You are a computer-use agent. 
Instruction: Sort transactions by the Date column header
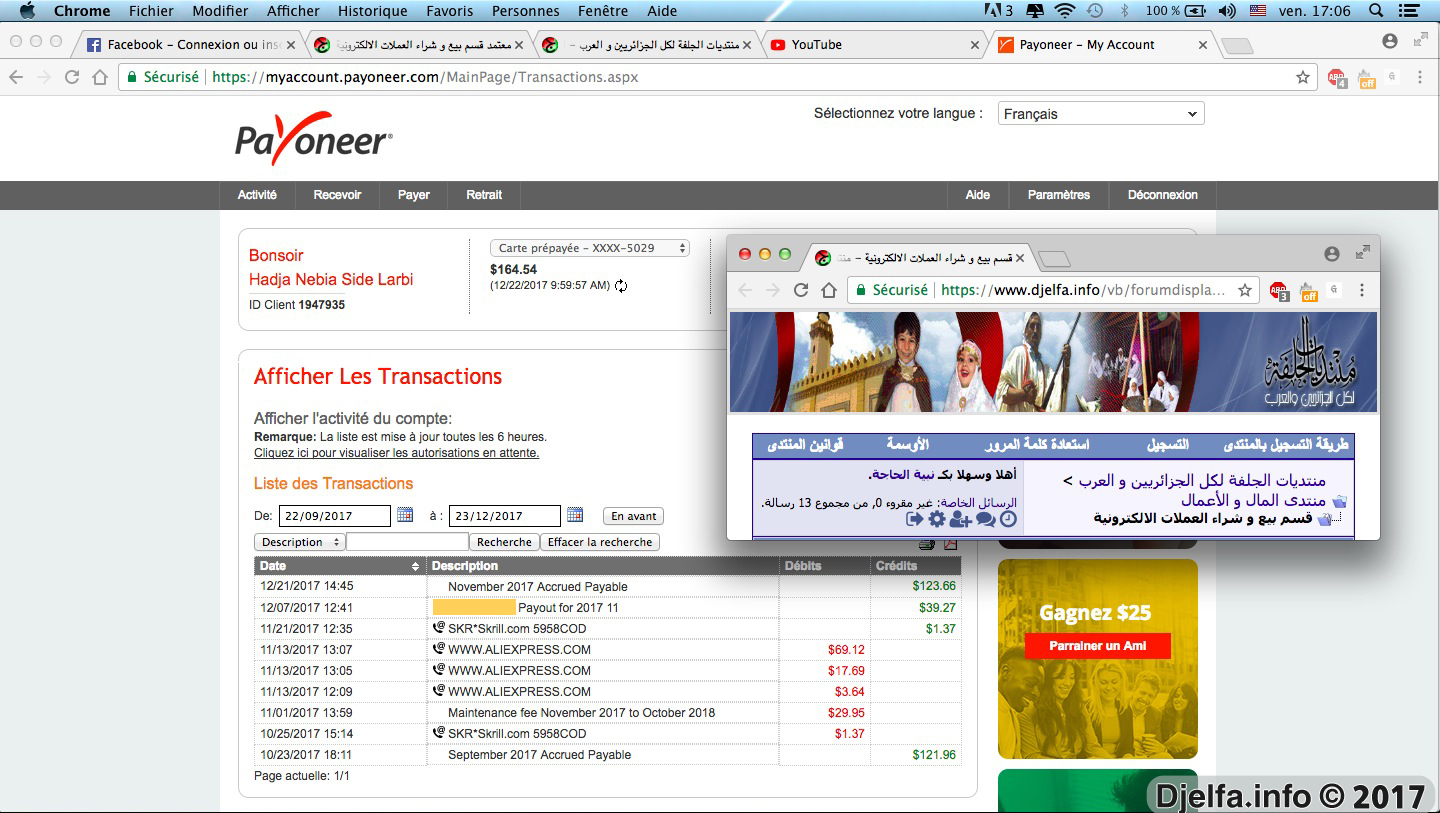click(x=340, y=566)
